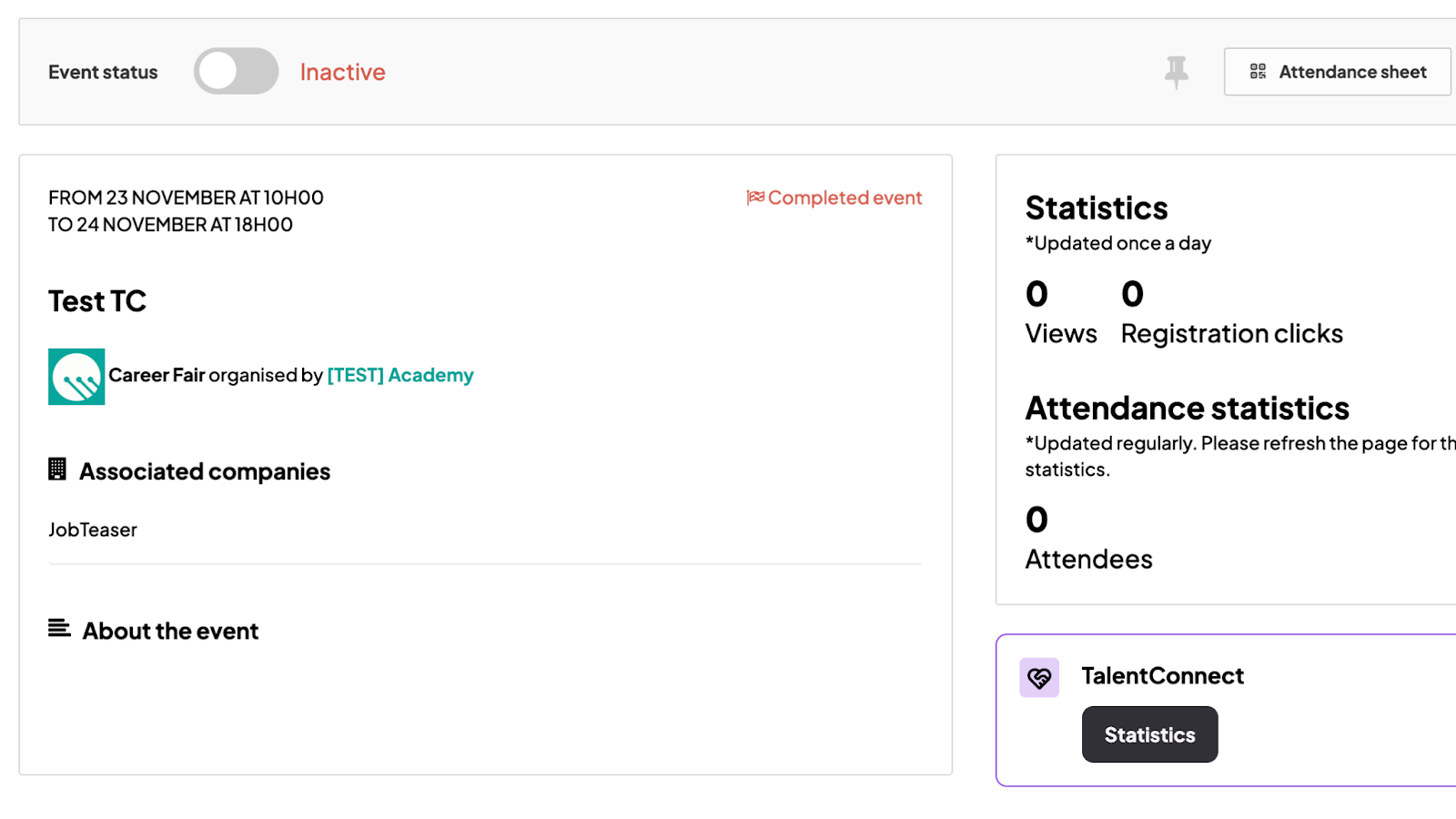Click the TalentConnect handshake icon
Screen dimensions: 1456x819
point(1039,678)
